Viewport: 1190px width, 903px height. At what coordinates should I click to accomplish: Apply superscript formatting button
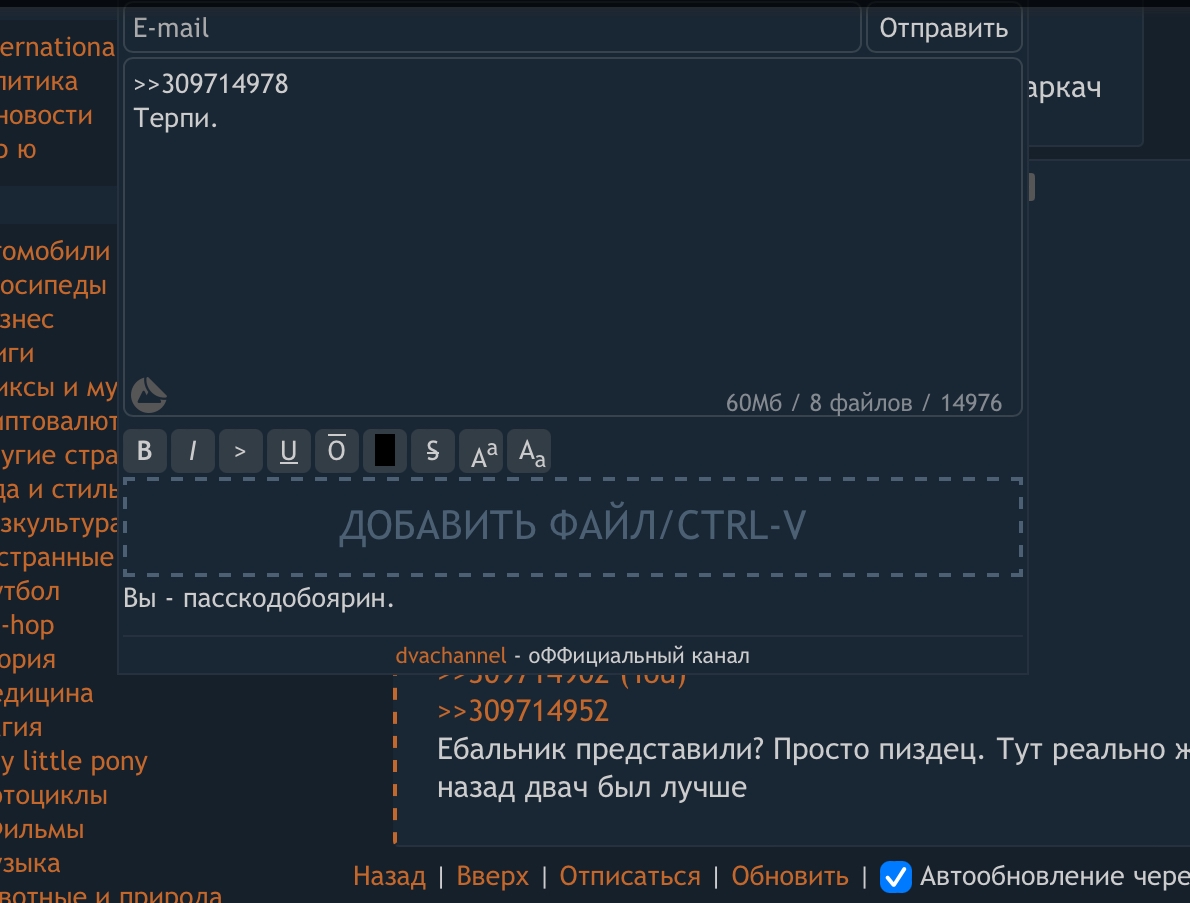tap(480, 452)
